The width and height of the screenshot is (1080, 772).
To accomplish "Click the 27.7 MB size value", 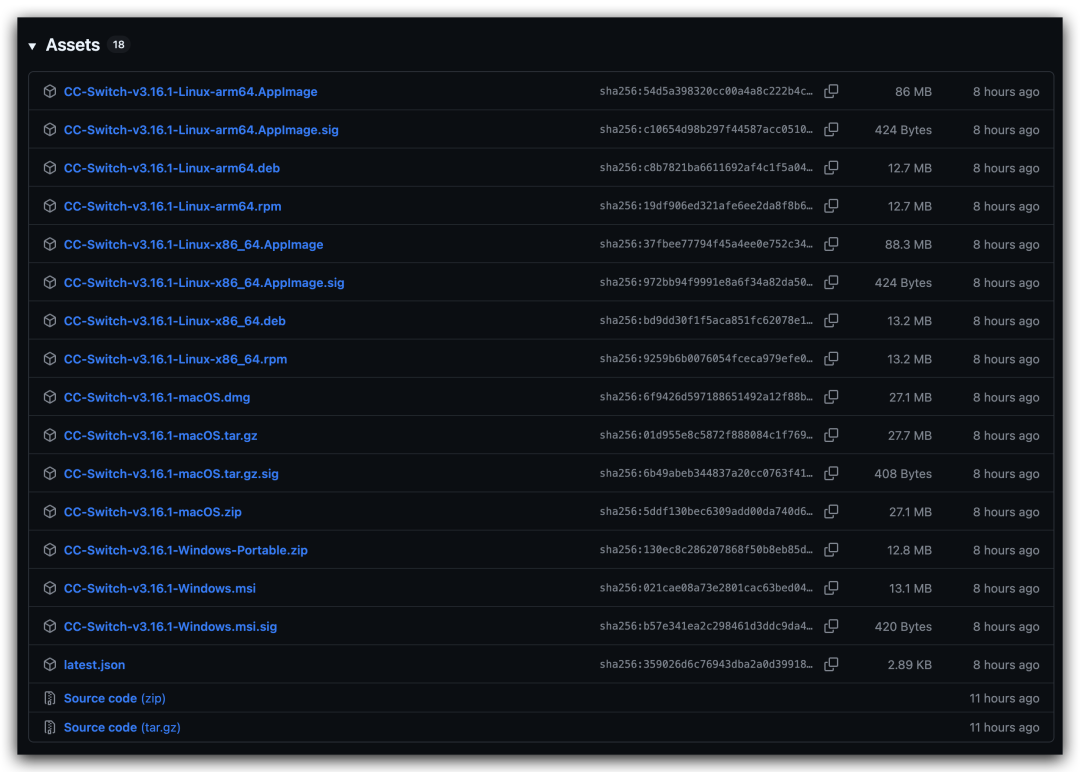I will point(910,435).
